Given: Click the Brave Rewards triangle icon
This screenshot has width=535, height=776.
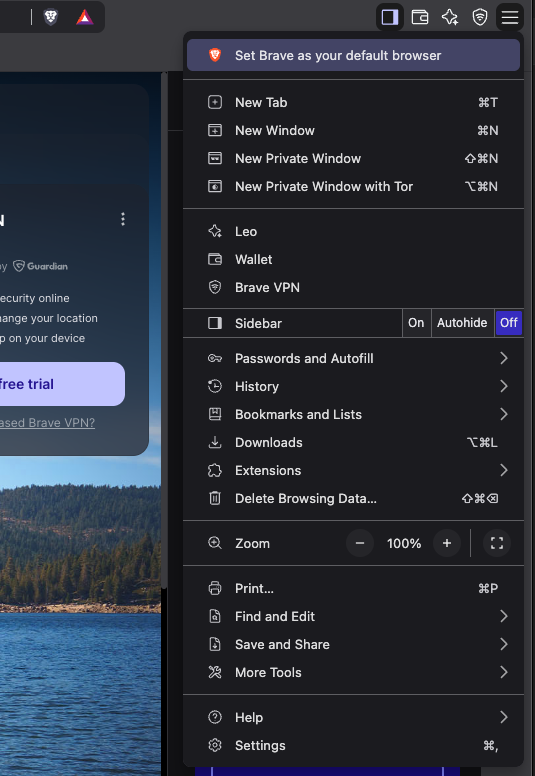Looking at the screenshot, I should click(x=85, y=17).
